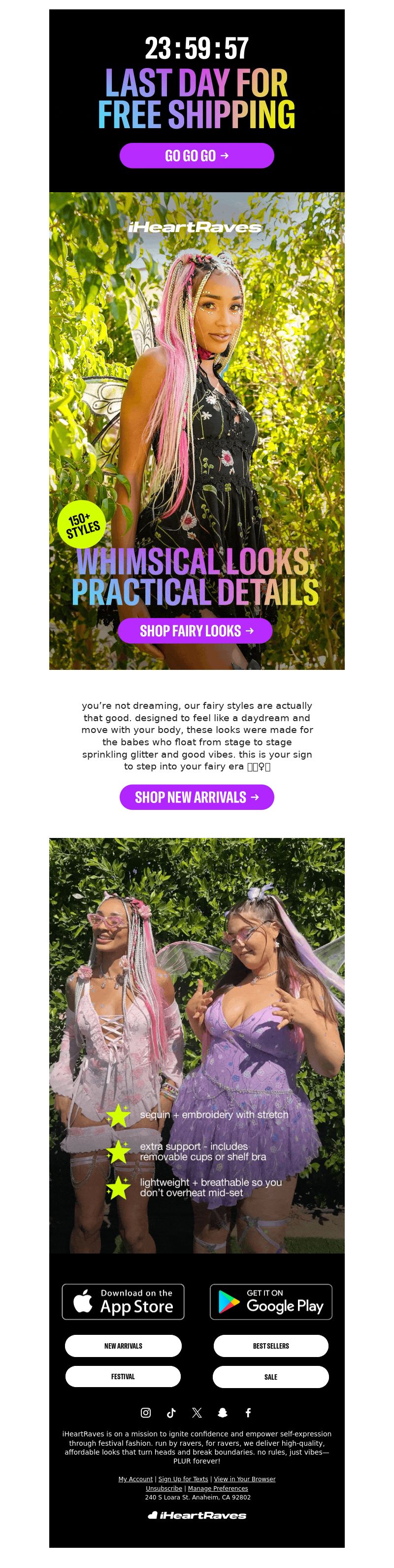Click the GO GO GO button
This screenshot has width=394, height=1568.
tap(197, 155)
